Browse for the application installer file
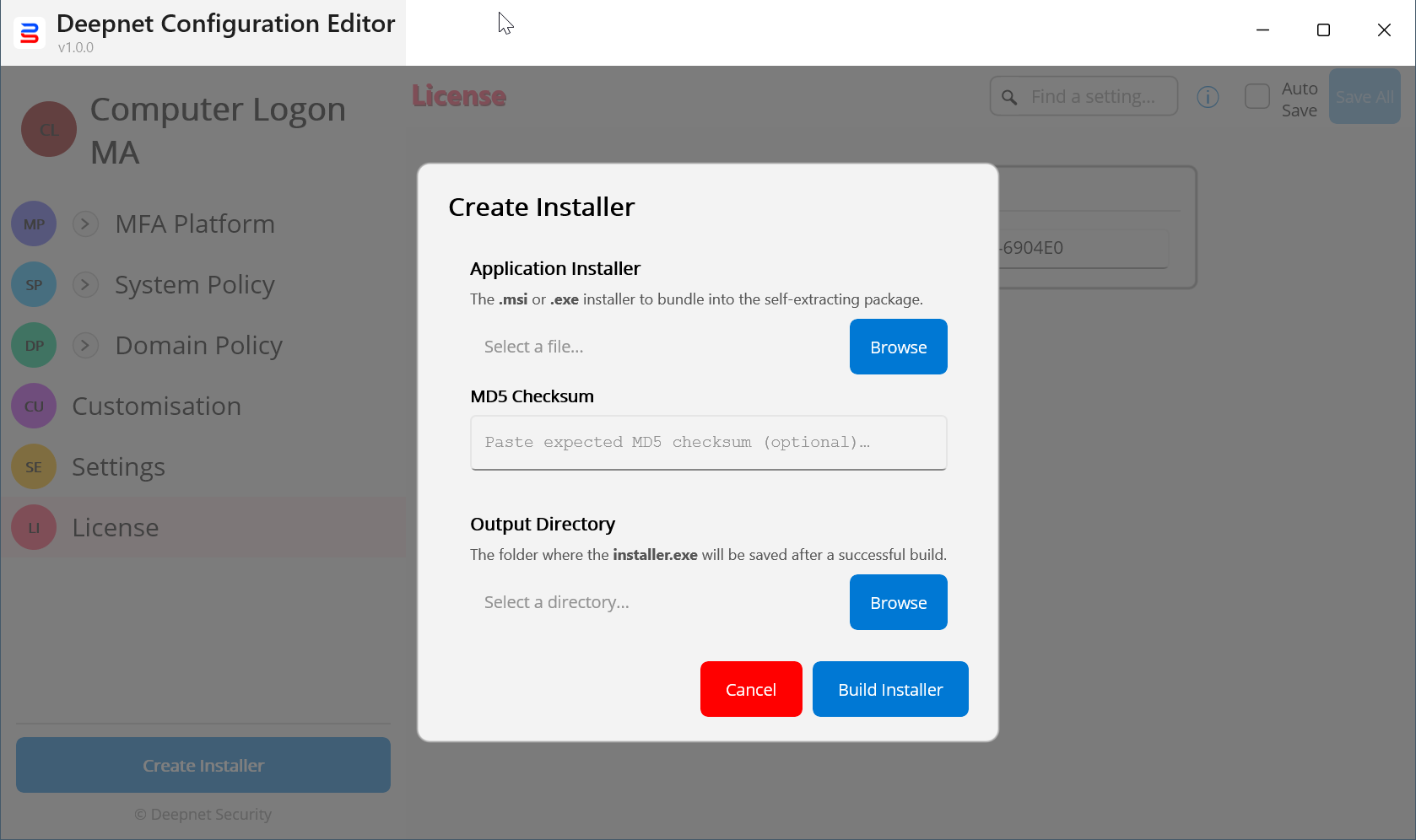 click(x=898, y=347)
